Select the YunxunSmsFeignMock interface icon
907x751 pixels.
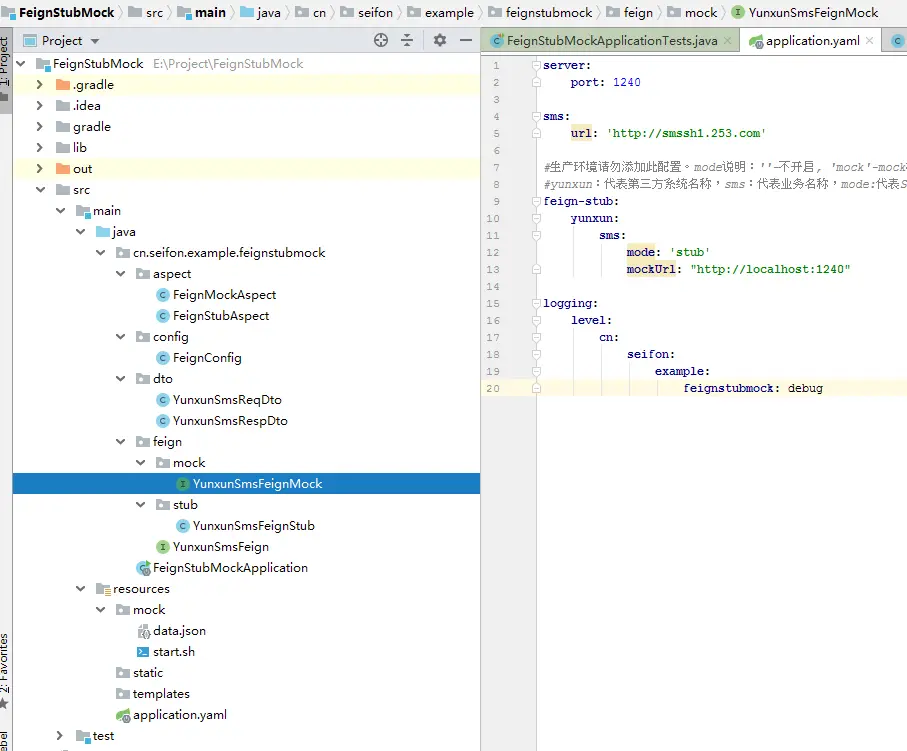coord(183,484)
